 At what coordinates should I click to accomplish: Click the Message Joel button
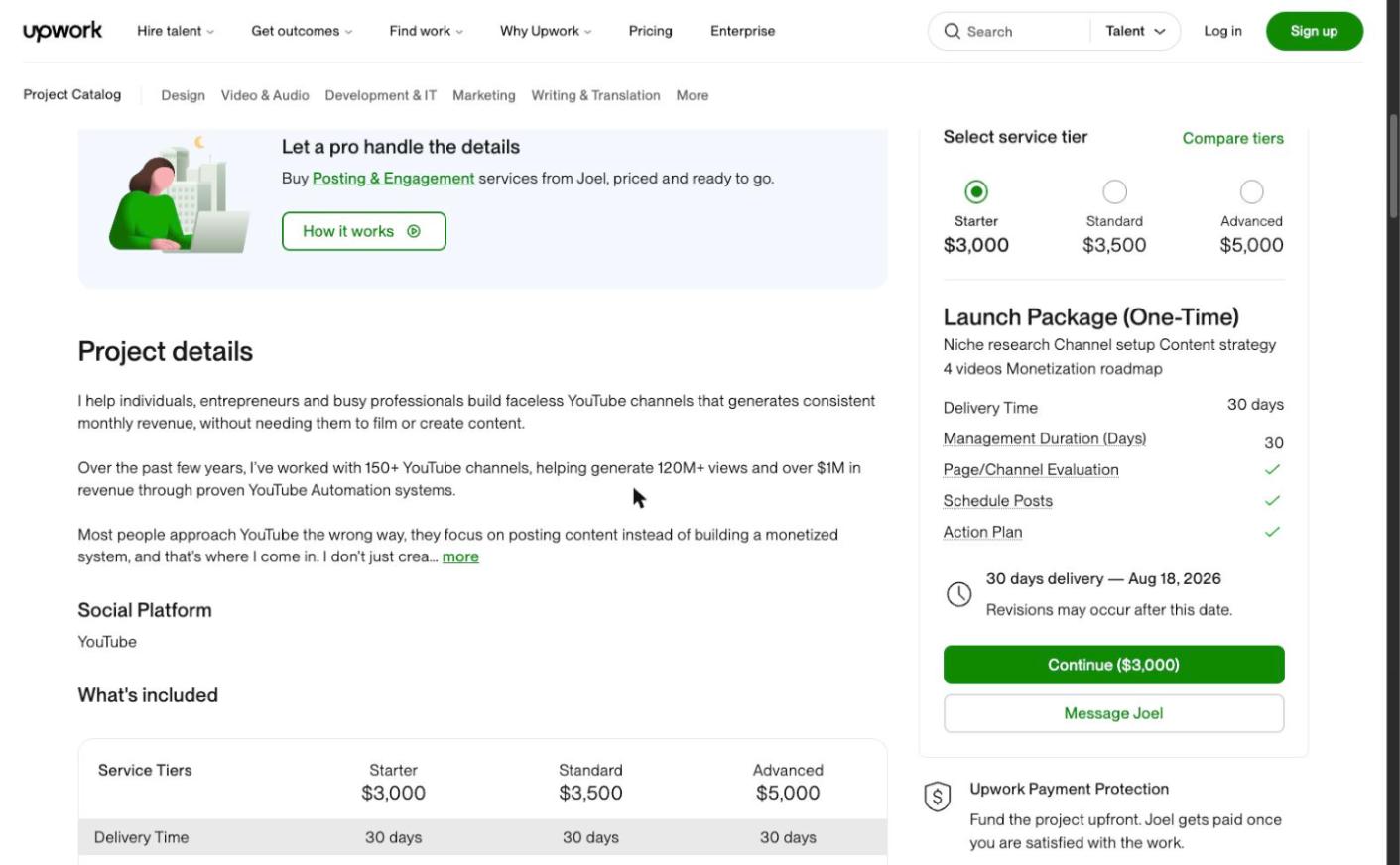click(x=1113, y=713)
